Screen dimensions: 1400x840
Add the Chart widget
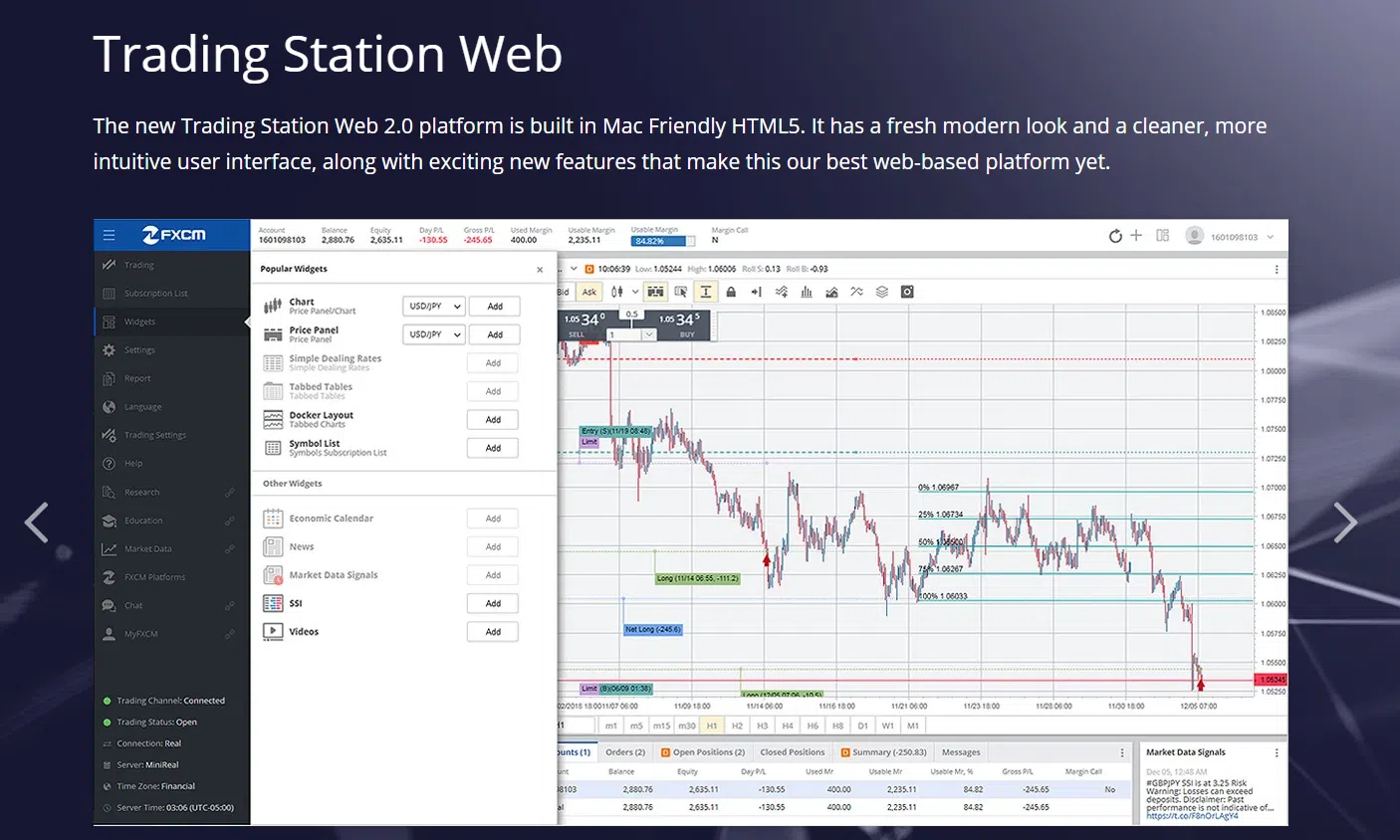[x=495, y=307]
